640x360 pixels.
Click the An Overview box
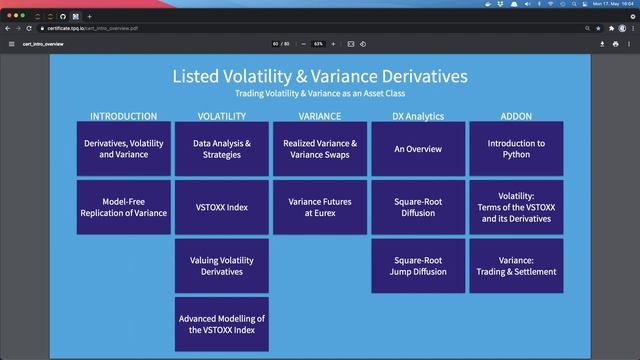pos(418,149)
